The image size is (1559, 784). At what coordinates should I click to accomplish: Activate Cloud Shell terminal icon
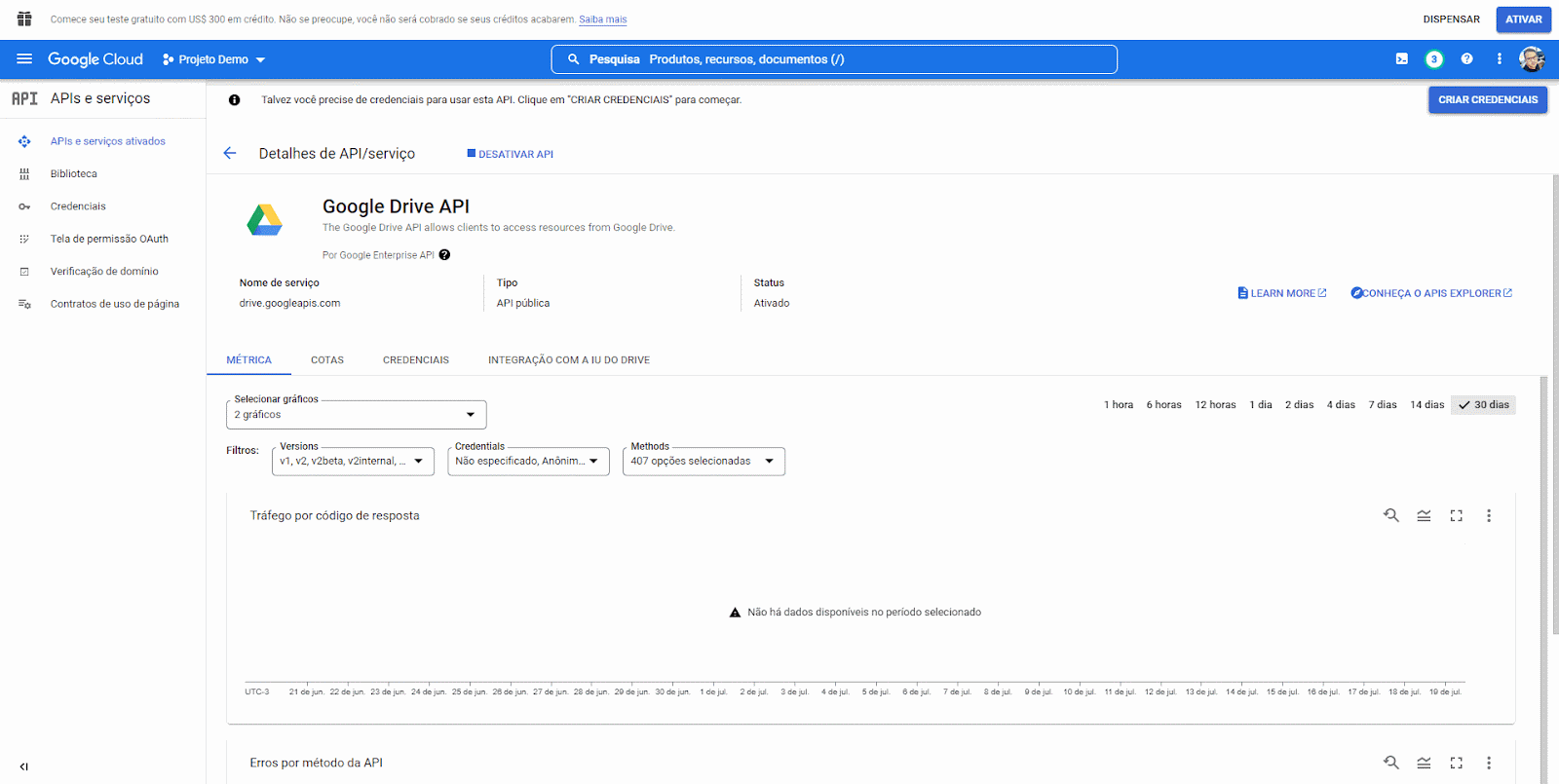1401,59
